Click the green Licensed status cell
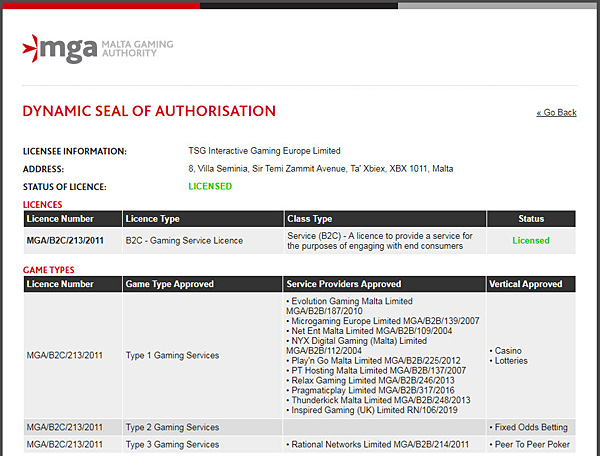The height and width of the screenshot is (456, 600). 531,241
